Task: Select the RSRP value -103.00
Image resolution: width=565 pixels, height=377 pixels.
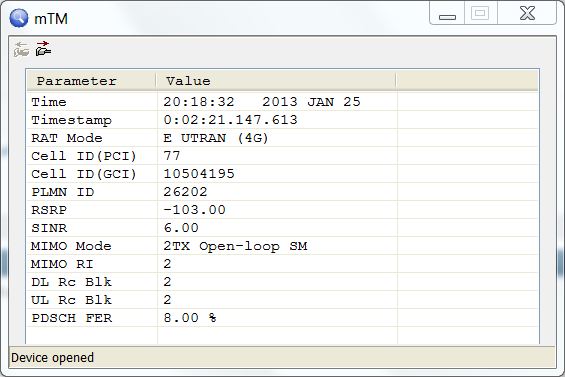Action: click(x=195, y=210)
